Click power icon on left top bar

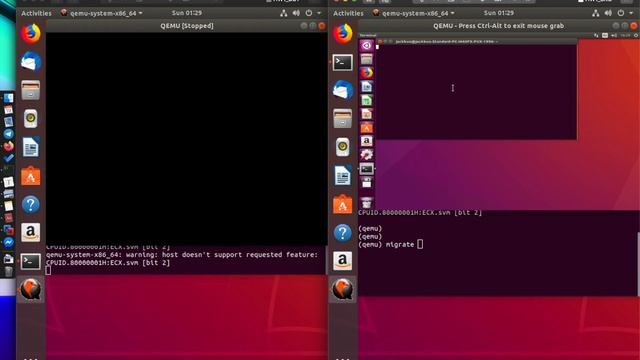[x=309, y=13]
